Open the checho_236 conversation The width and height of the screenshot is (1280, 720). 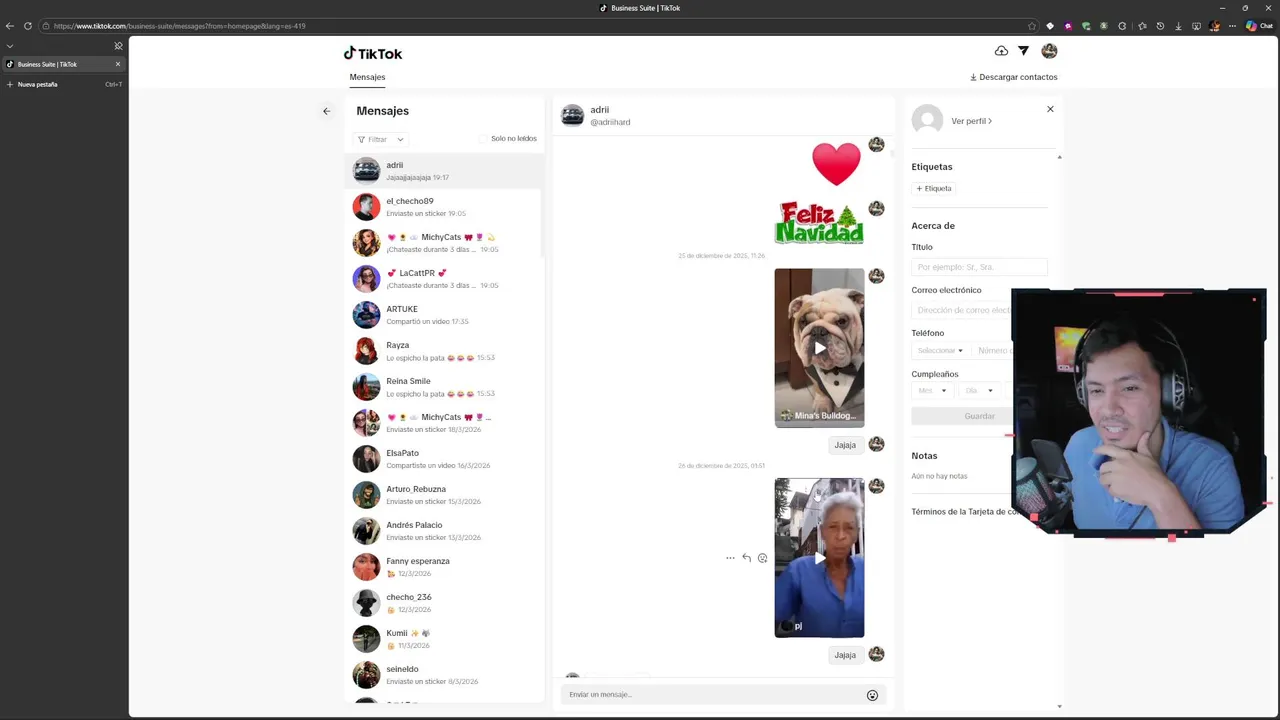445,603
